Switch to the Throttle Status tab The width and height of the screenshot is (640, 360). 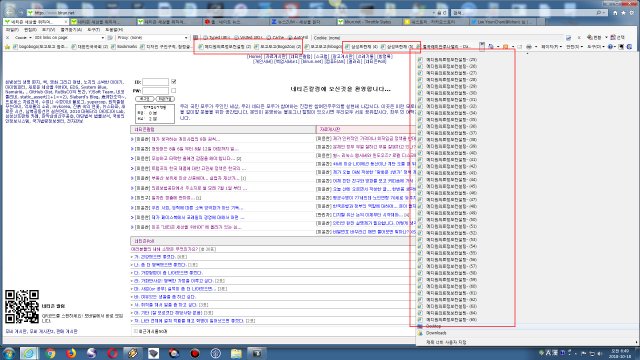[367, 22]
